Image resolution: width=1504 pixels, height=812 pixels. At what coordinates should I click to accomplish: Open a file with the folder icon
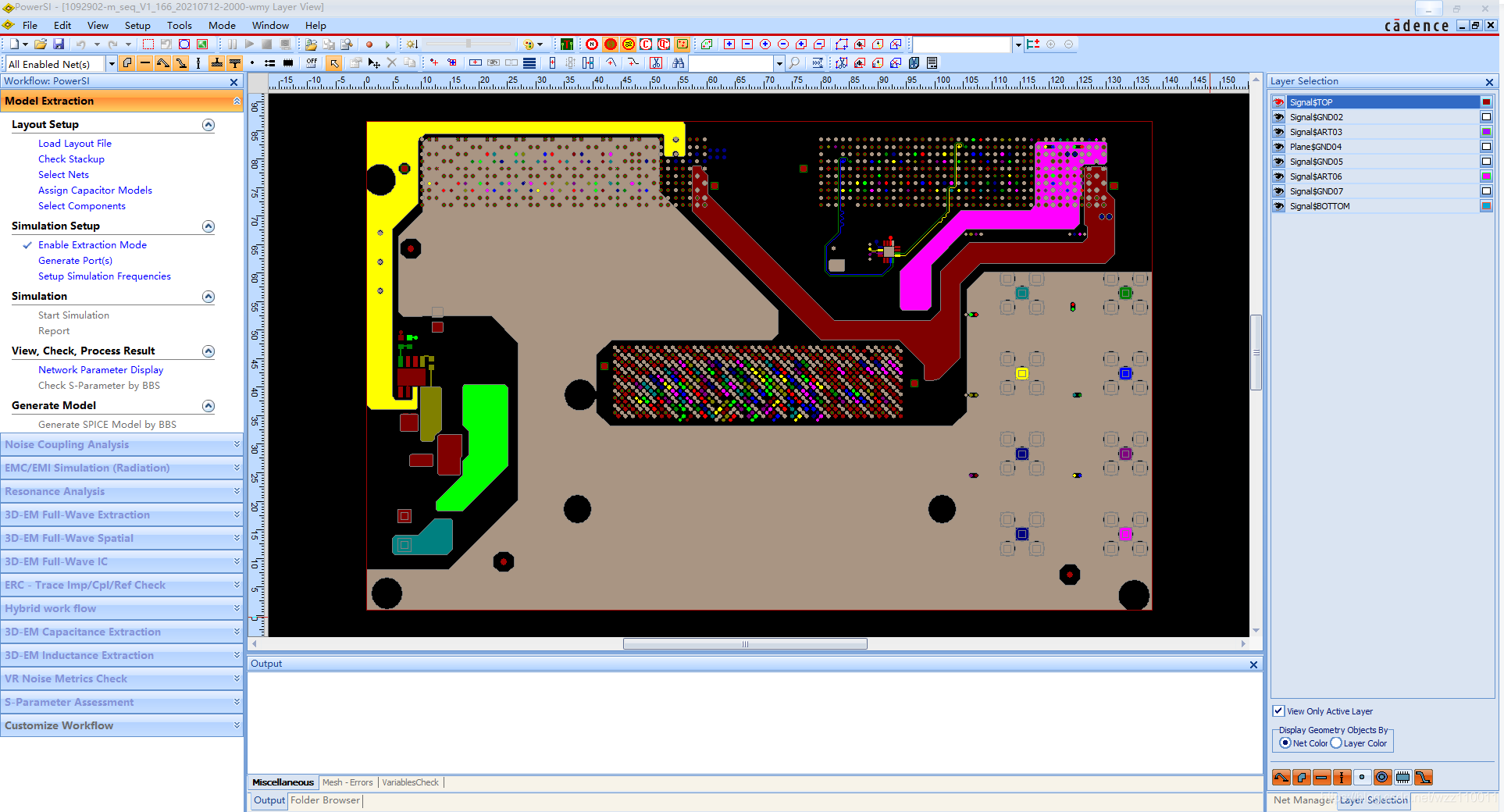coord(41,45)
